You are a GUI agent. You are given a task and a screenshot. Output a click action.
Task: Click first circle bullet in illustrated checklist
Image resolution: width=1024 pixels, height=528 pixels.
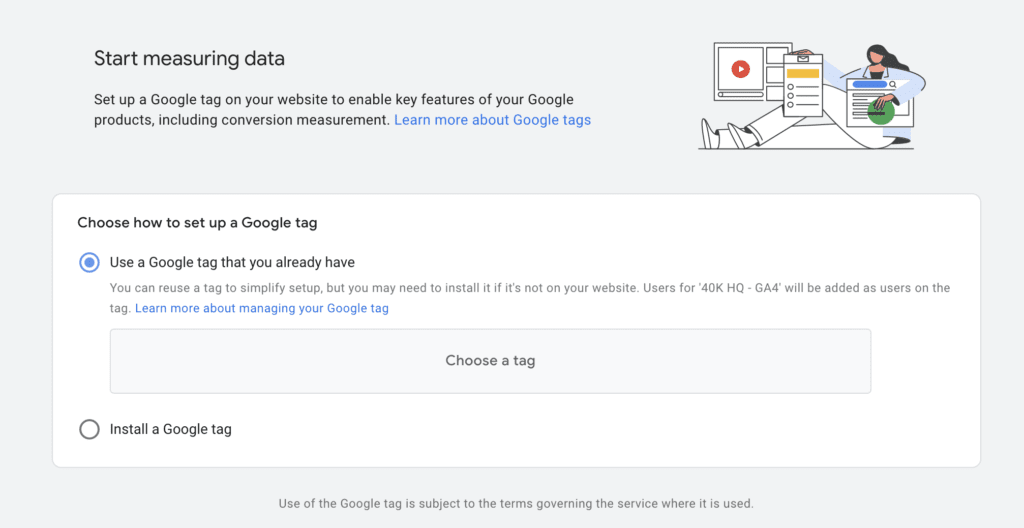coord(790,86)
